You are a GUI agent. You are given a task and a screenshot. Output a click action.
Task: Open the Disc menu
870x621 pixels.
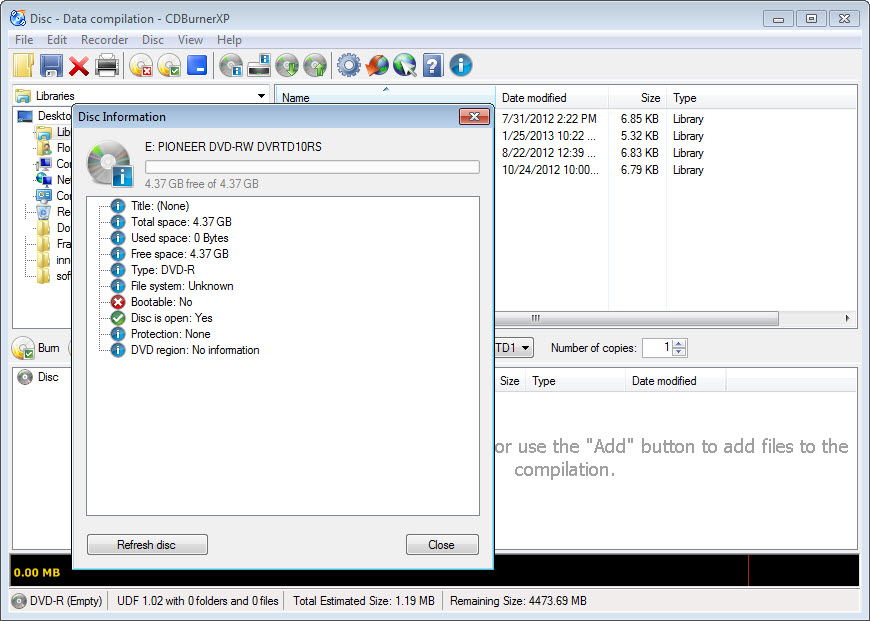point(153,40)
